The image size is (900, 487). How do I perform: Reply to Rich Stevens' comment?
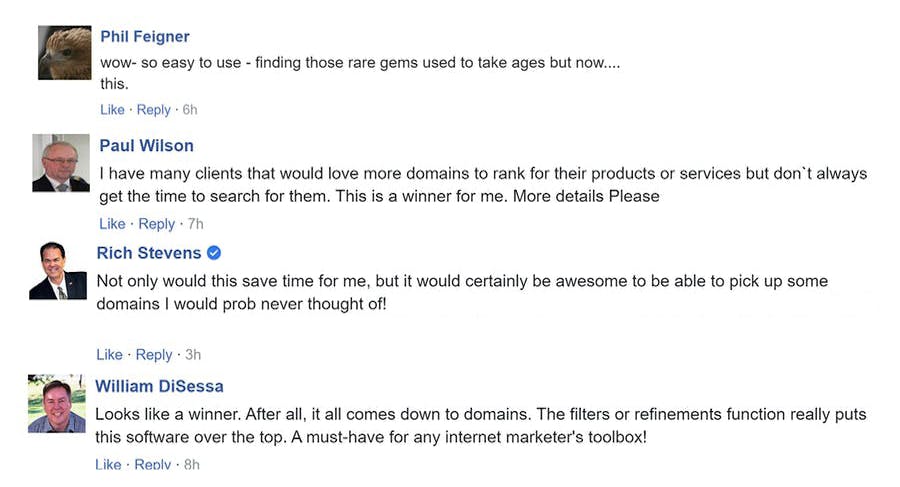pyautogui.click(x=153, y=355)
